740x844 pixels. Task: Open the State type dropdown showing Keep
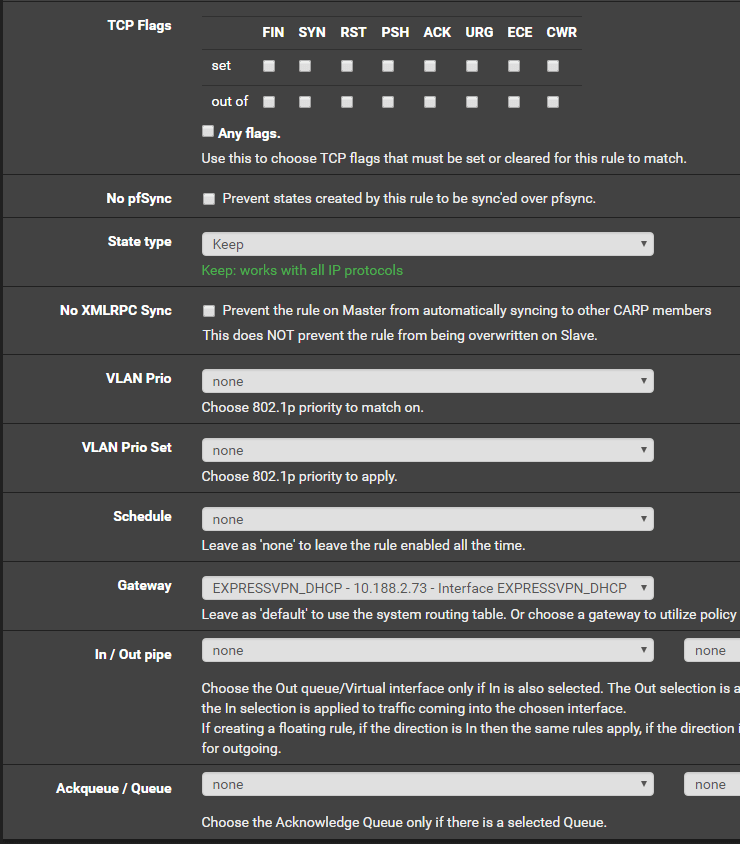click(428, 244)
